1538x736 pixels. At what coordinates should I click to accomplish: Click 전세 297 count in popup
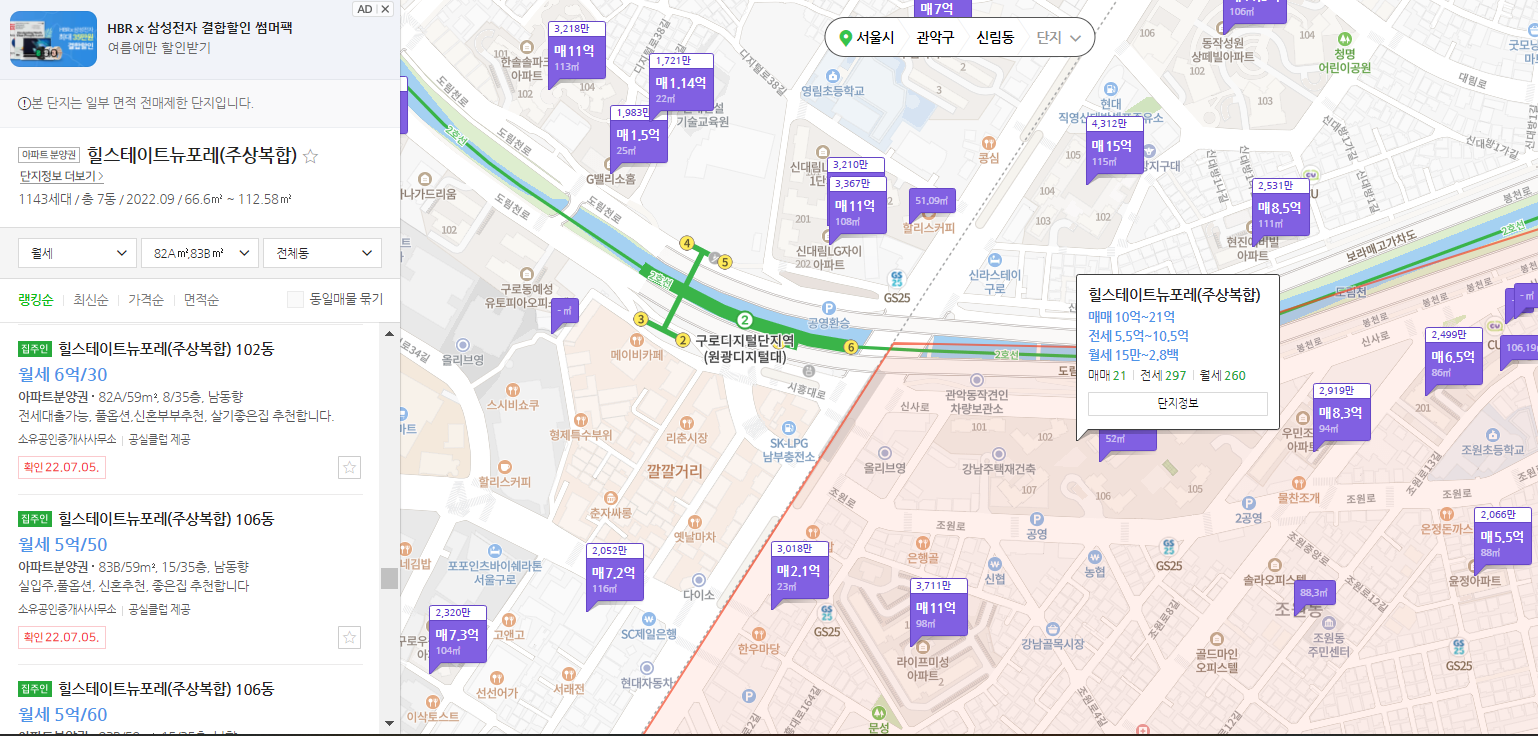tap(1162, 375)
